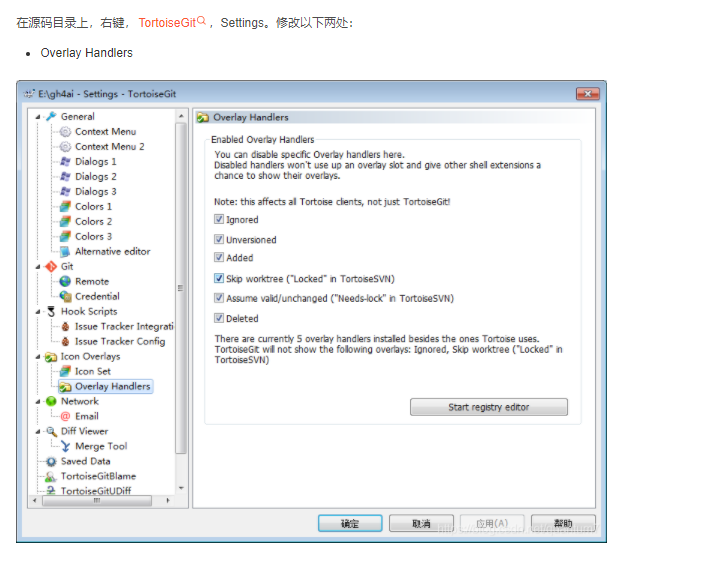Click the Colors 2 icon
Screen dimensions: 711x580
66,221
